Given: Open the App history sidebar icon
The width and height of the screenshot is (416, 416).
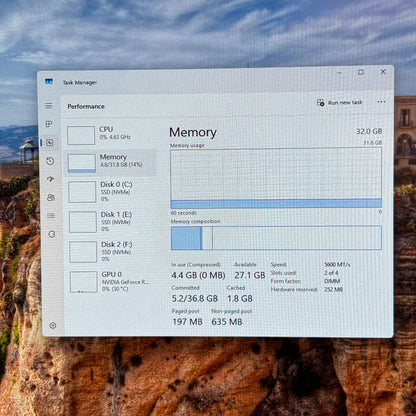Looking at the screenshot, I should pyautogui.click(x=50, y=161).
